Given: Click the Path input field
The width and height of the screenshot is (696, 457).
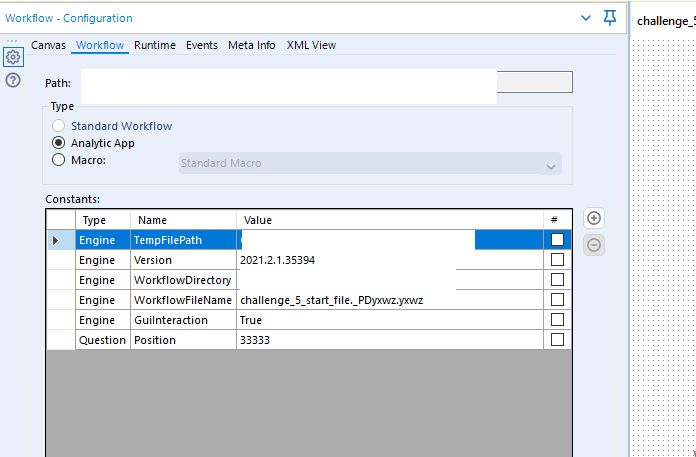Looking at the screenshot, I should click(327, 82).
